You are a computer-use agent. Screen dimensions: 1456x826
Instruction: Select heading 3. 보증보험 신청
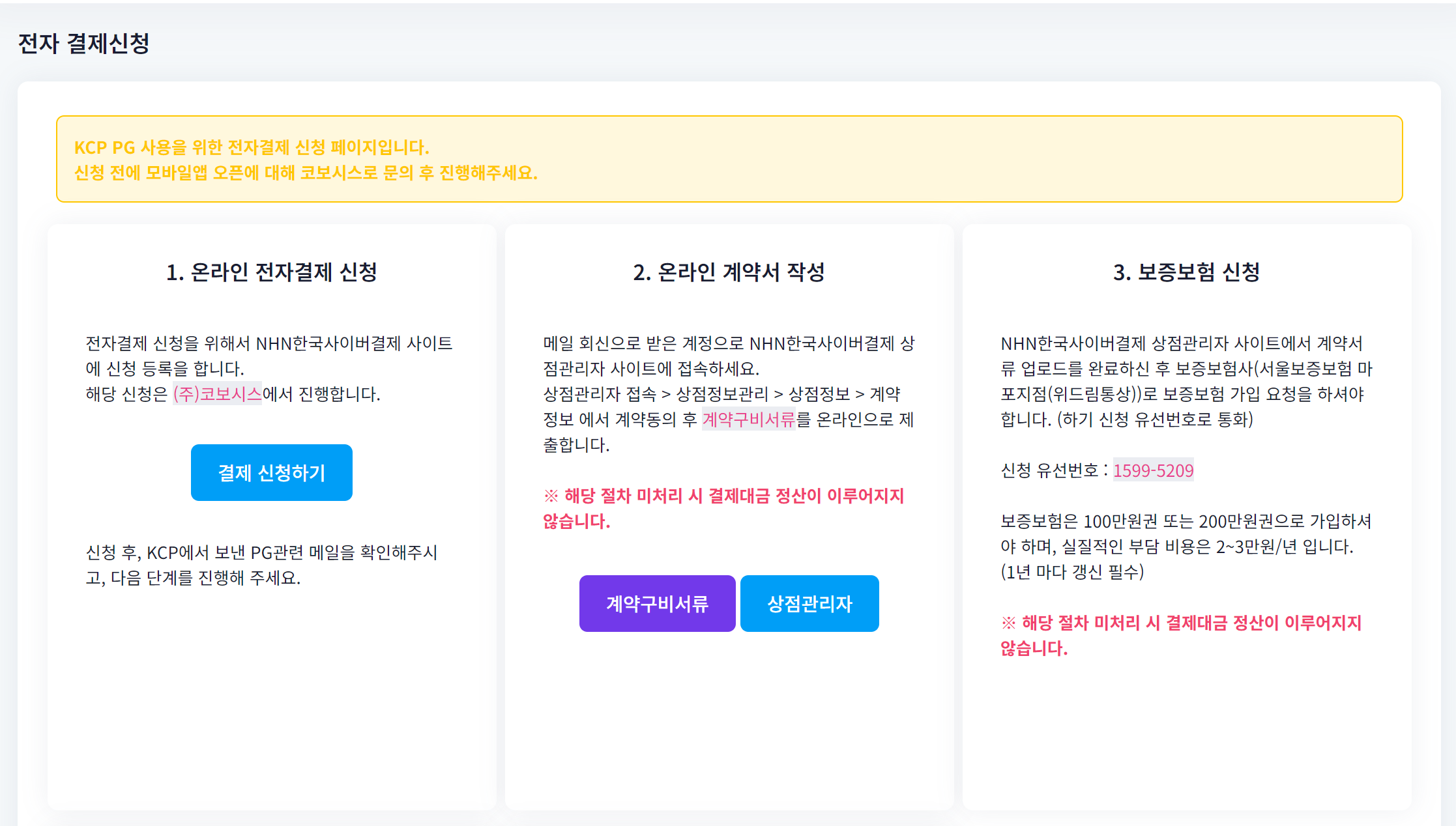[1186, 272]
